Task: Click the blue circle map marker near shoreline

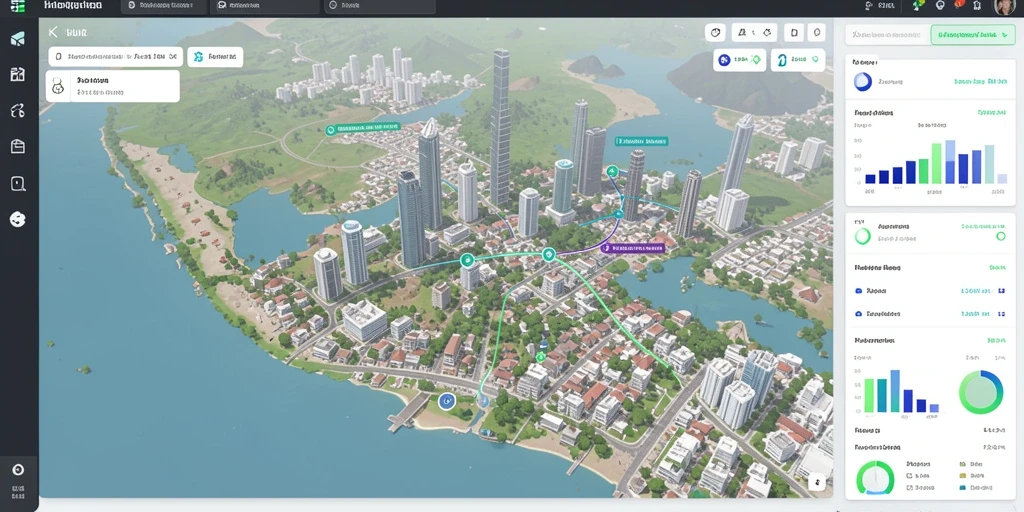Action: [447, 401]
